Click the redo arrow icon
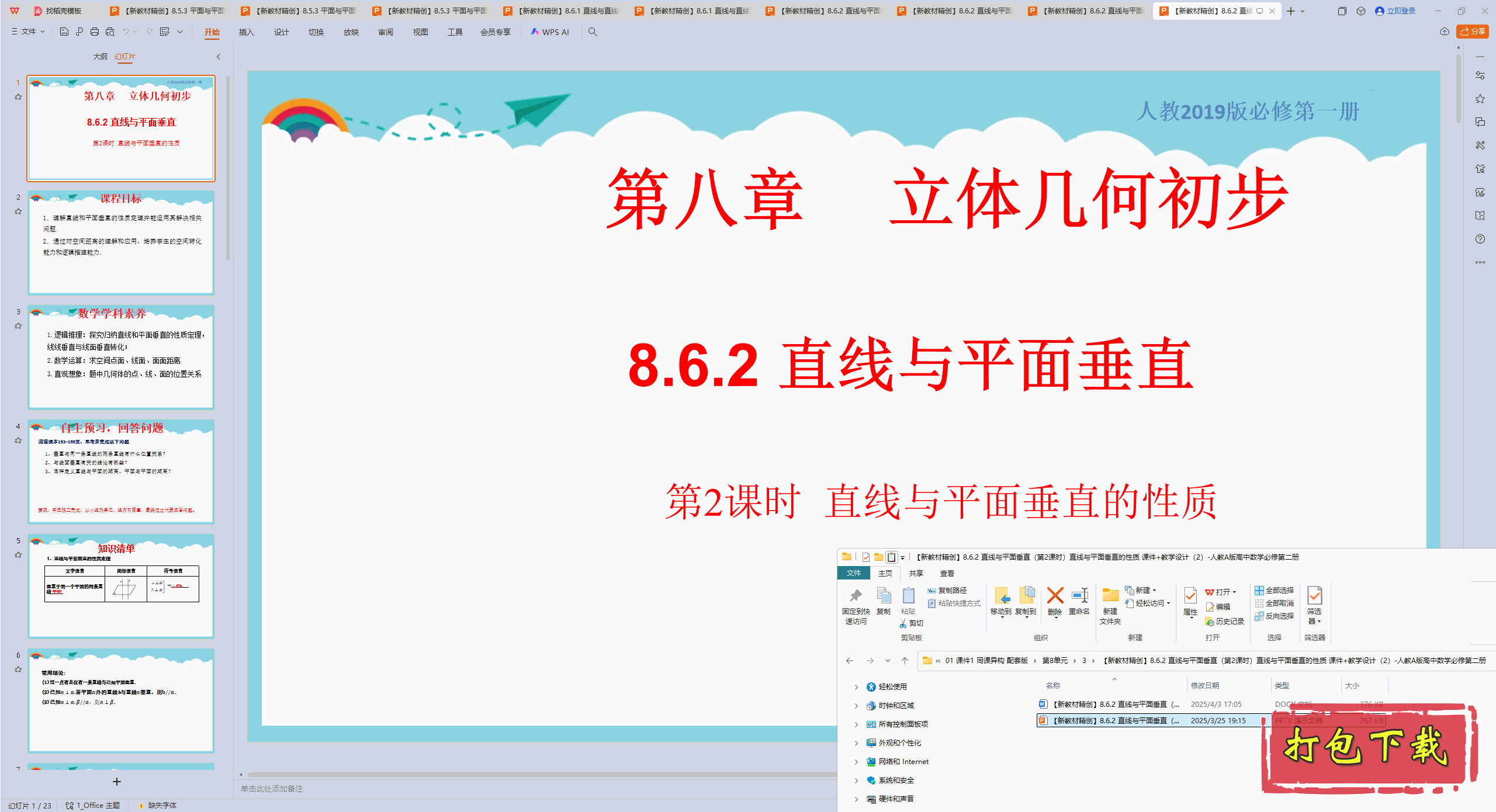Image resolution: width=1496 pixels, height=812 pixels. coord(150,32)
